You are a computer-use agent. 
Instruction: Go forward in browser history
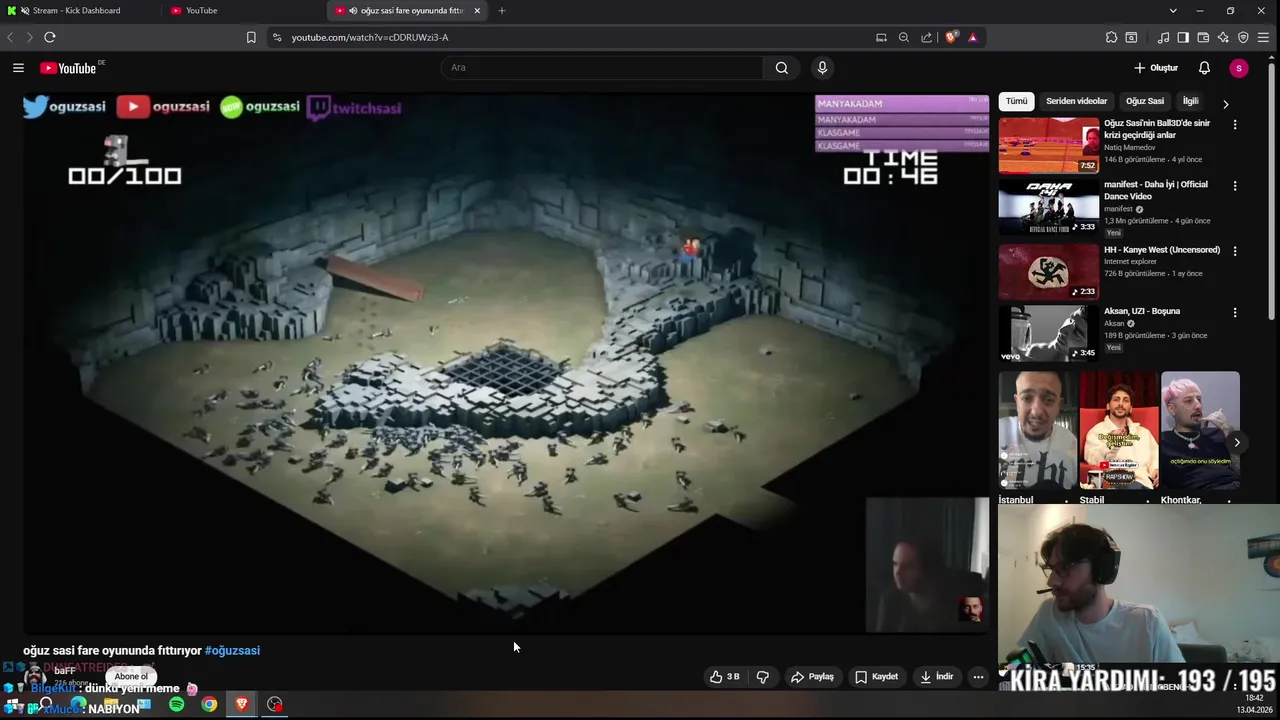(x=29, y=37)
